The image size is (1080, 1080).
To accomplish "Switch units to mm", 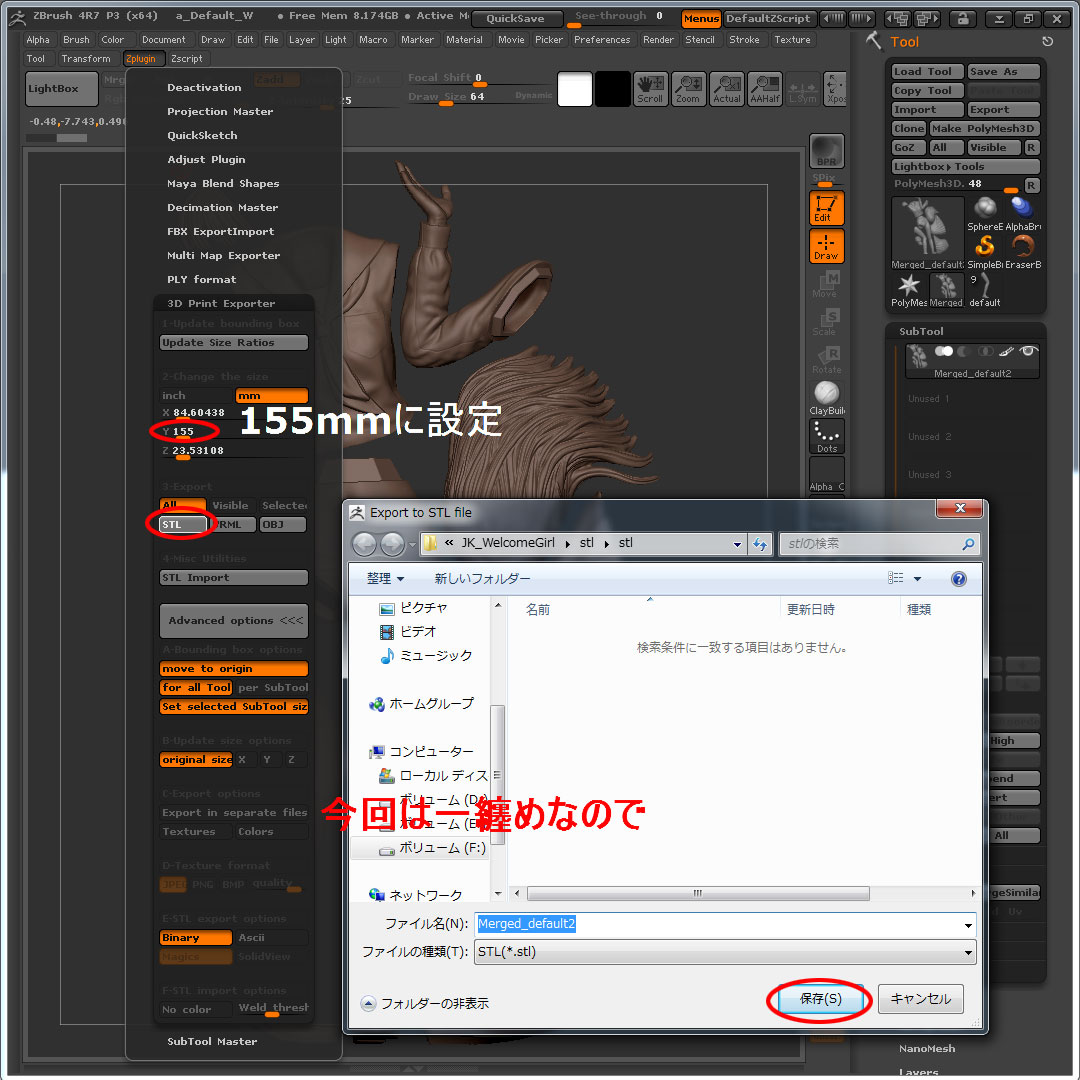I will pos(271,395).
